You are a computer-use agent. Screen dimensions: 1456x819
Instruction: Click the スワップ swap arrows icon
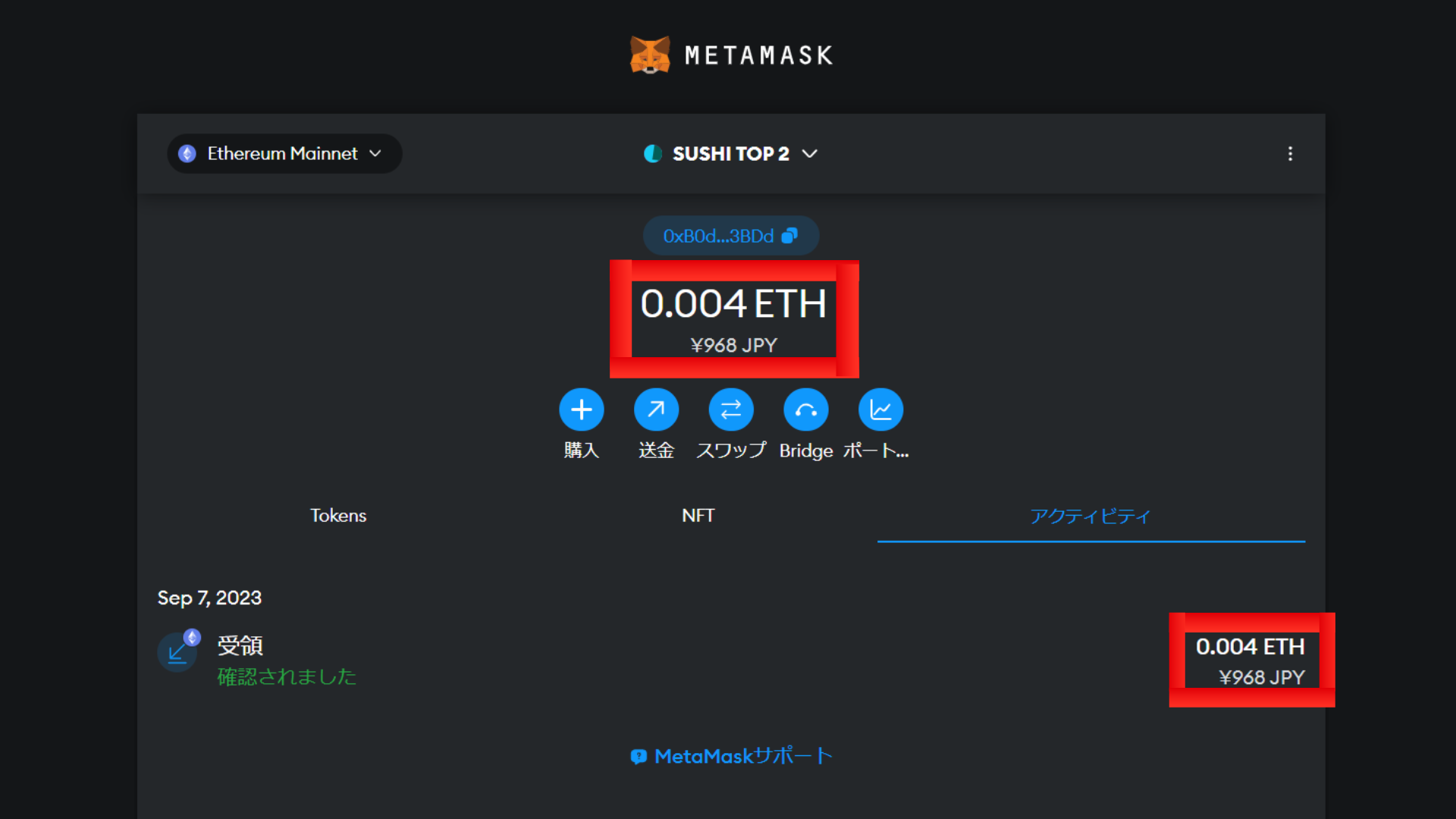point(731,409)
